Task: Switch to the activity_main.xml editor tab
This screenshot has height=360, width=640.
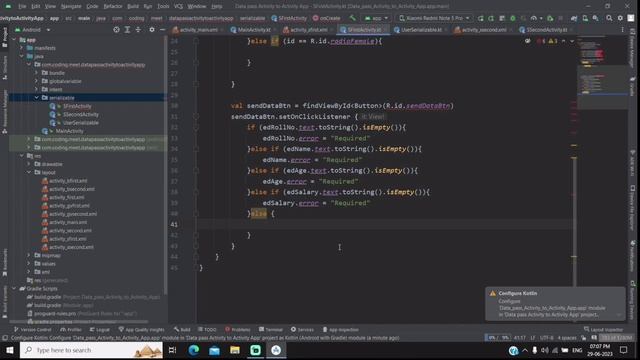Action: coord(198,30)
